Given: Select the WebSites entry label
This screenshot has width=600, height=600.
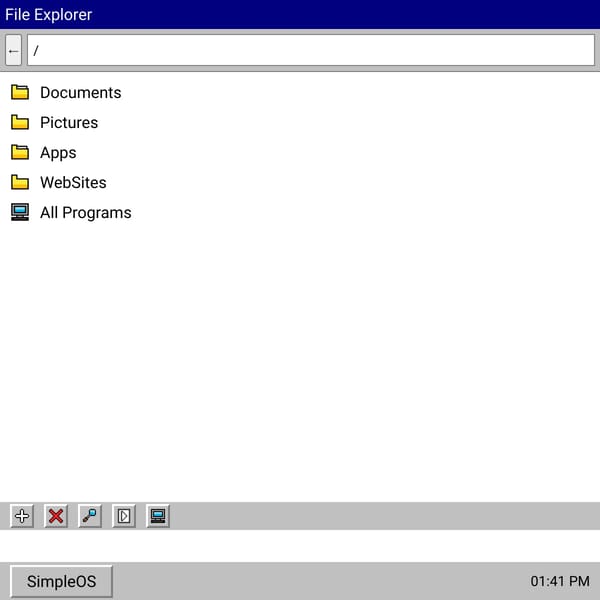Looking at the screenshot, I should pyautogui.click(x=73, y=183).
